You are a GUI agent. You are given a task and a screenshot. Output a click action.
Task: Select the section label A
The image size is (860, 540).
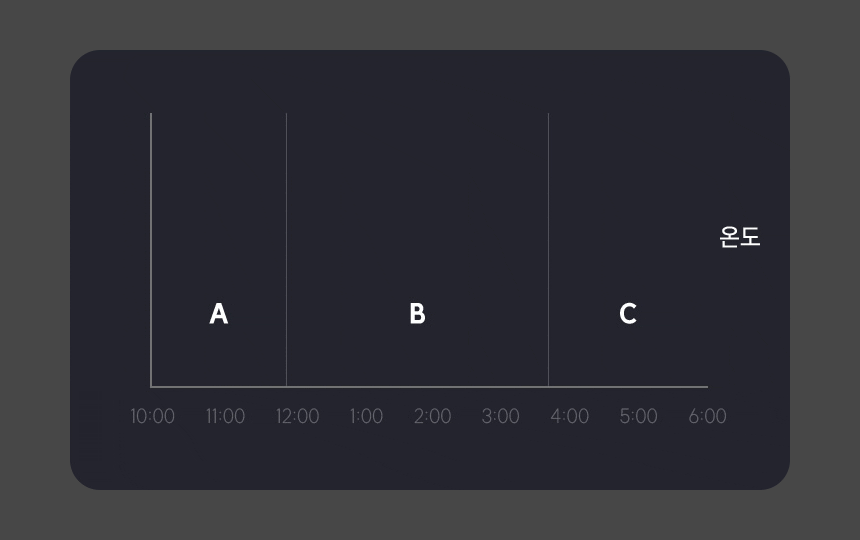coord(219,314)
